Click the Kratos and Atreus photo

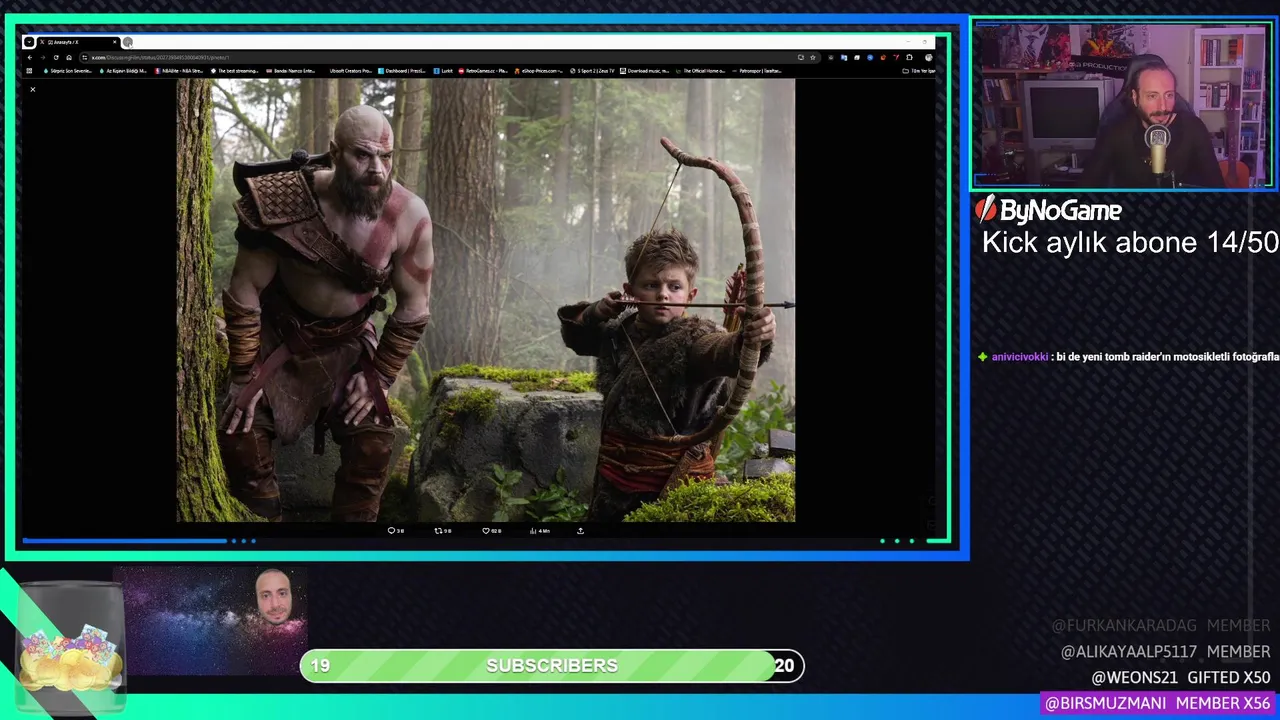click(486, 300)
